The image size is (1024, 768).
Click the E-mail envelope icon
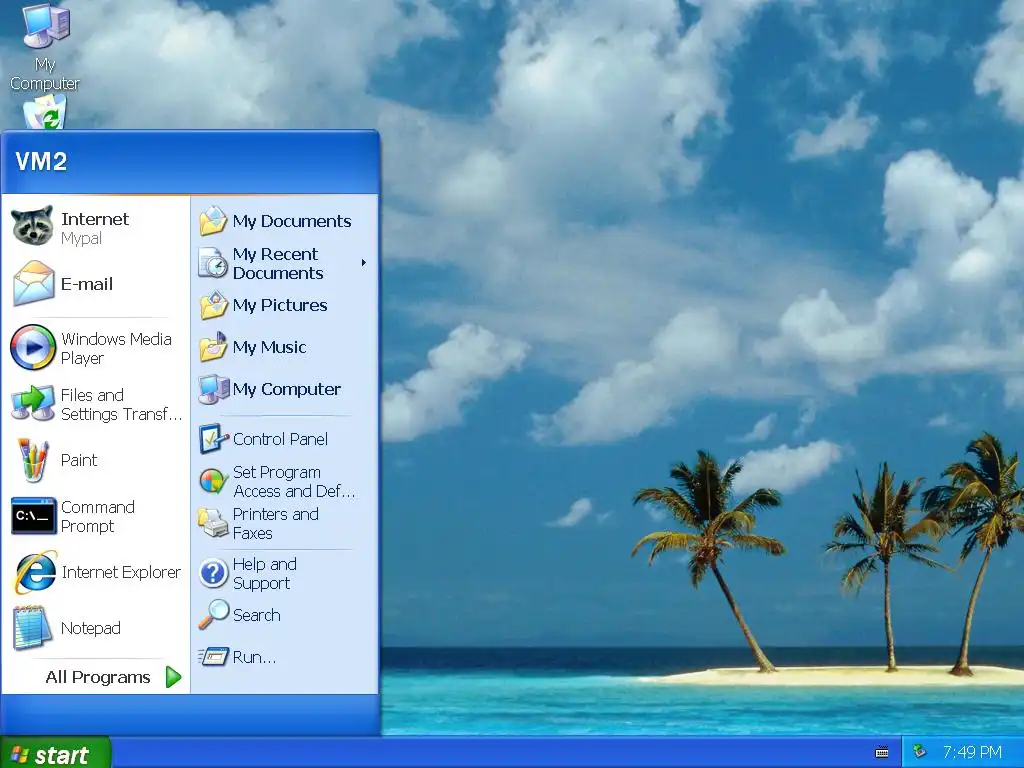(x=33, y=283)
